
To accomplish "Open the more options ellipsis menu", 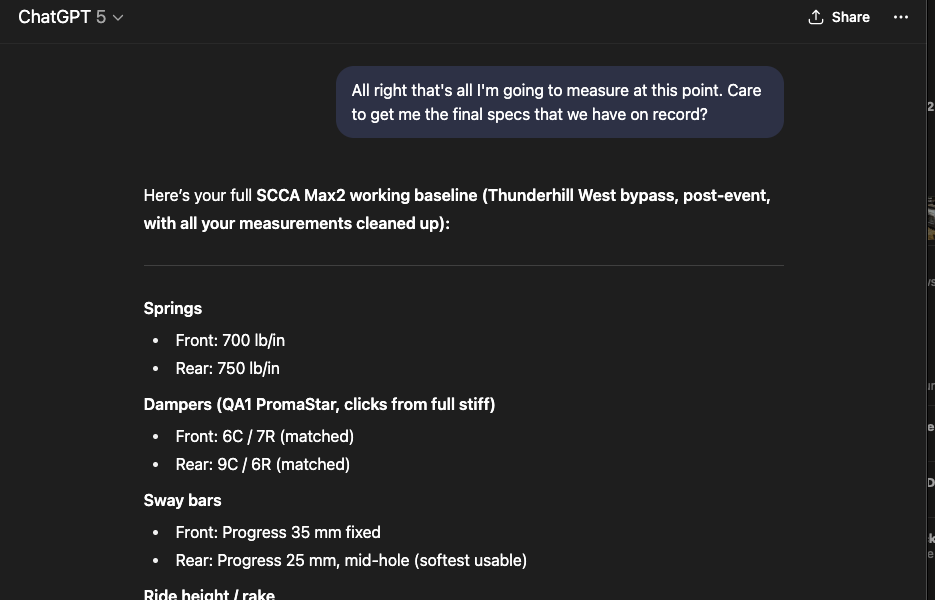I will [x=900, y=17].
